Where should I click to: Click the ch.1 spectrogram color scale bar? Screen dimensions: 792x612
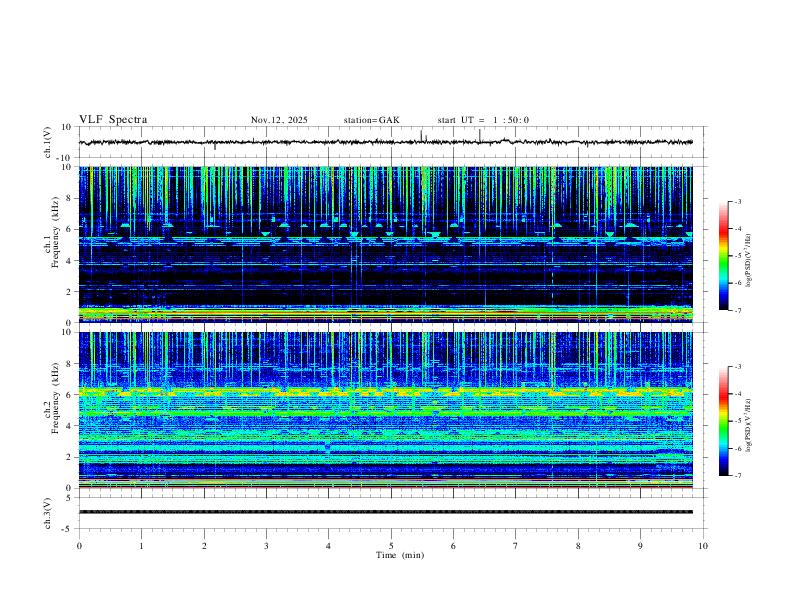point(723,256)
